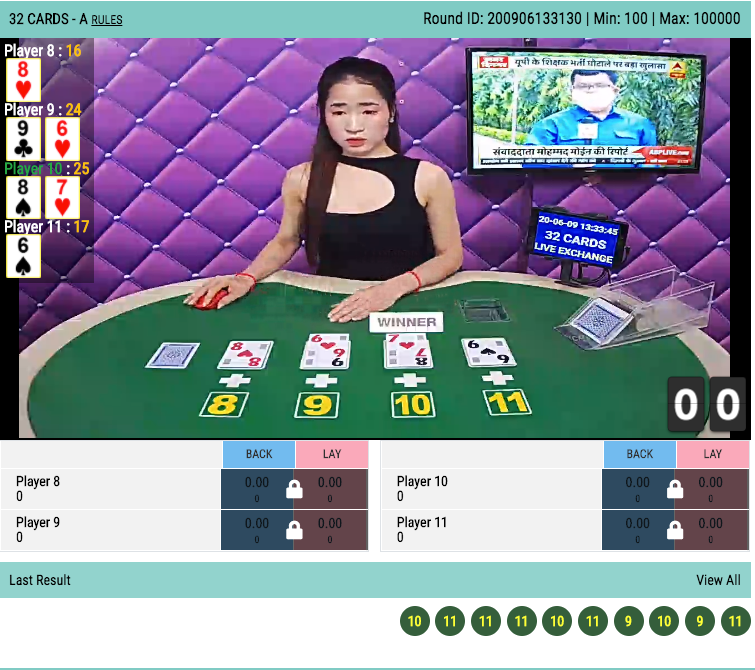Open the RULES link
Screen dimensions: 755x670
pyautogui.click(x=106, y=20)
